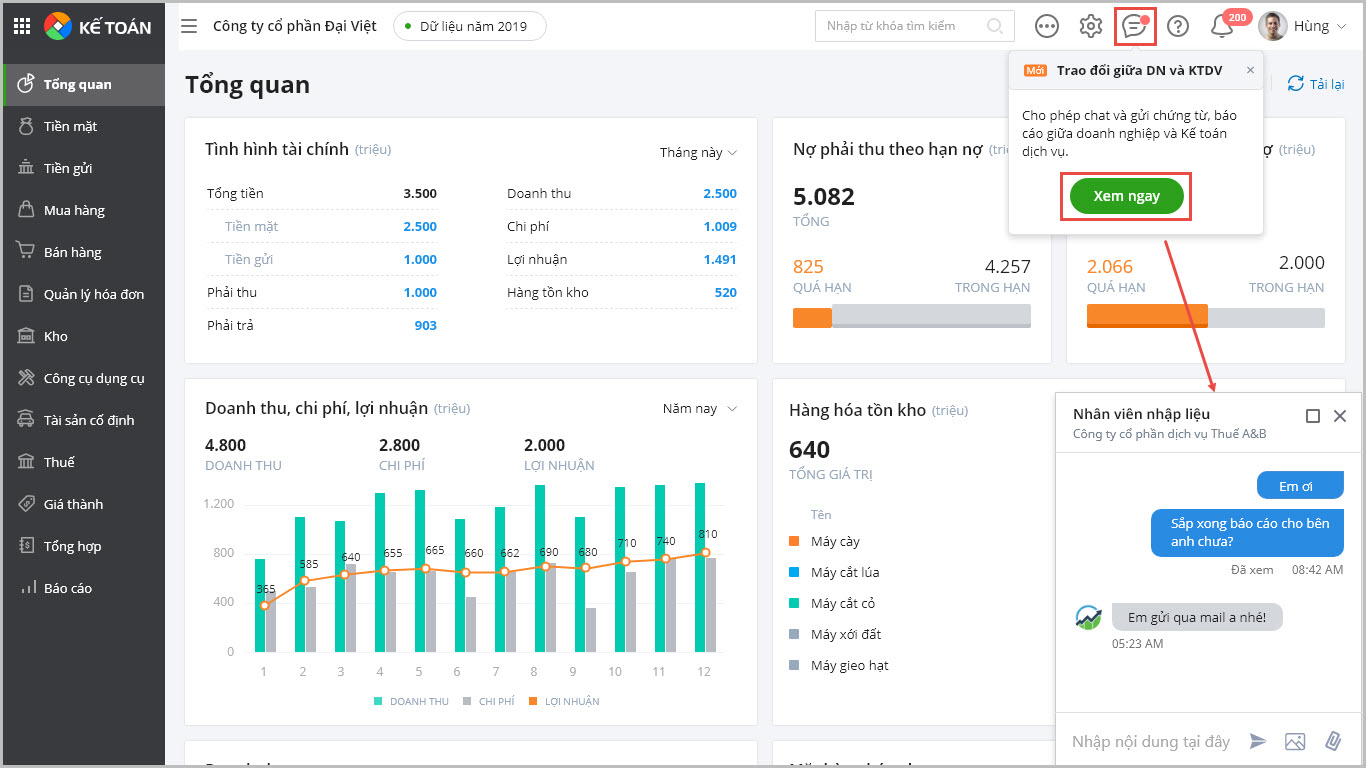Click the settings gear icon
This screenshot has width=1366, height=768.
[x=1090, y=26]
